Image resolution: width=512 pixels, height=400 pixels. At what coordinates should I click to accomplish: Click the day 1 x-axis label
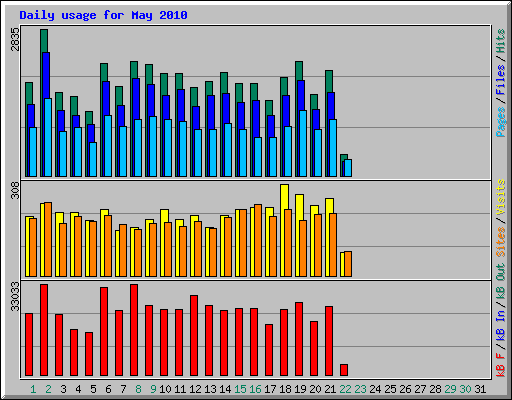click(x=33, y=389)
